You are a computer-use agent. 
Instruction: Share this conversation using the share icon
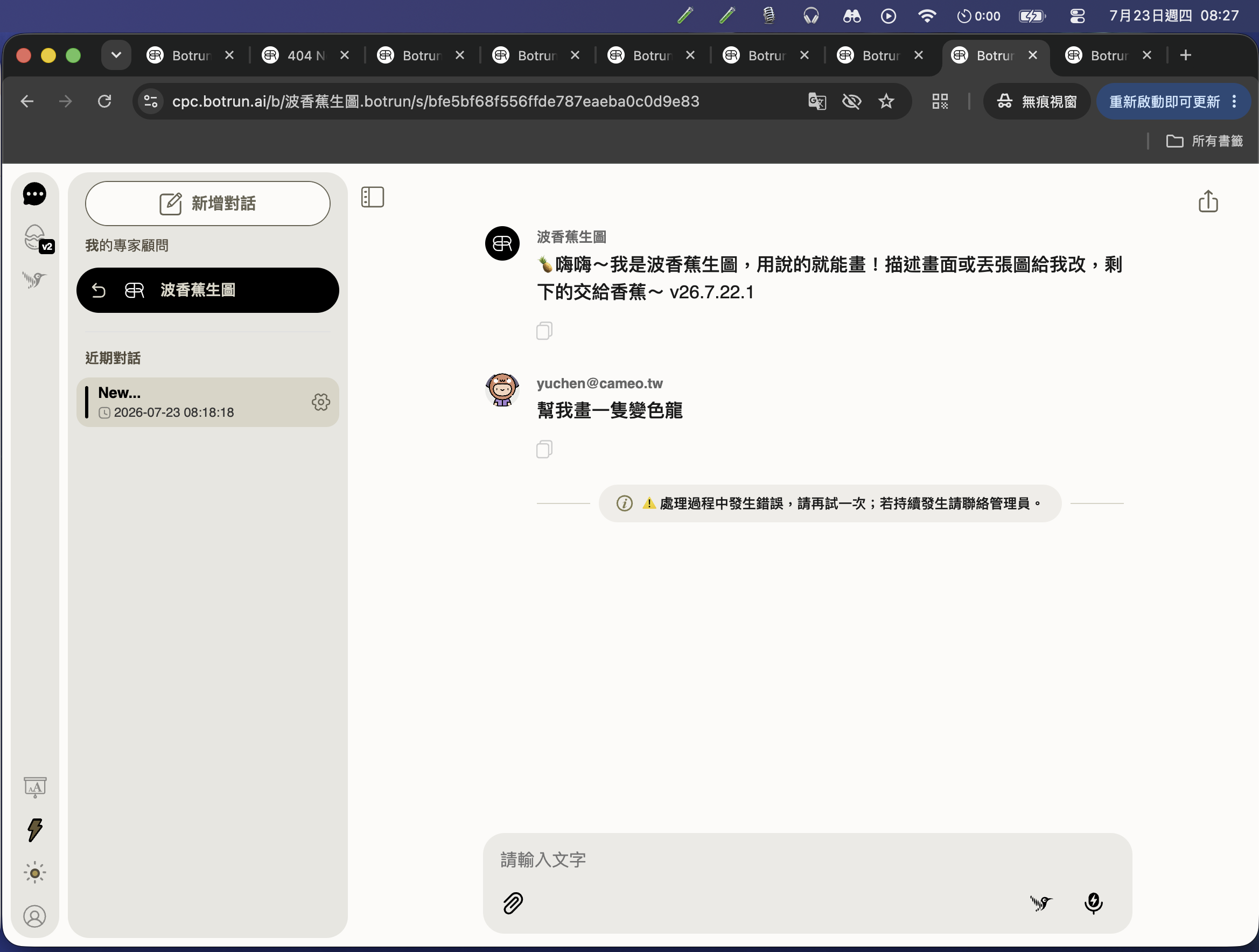(x=1208, y=201)
